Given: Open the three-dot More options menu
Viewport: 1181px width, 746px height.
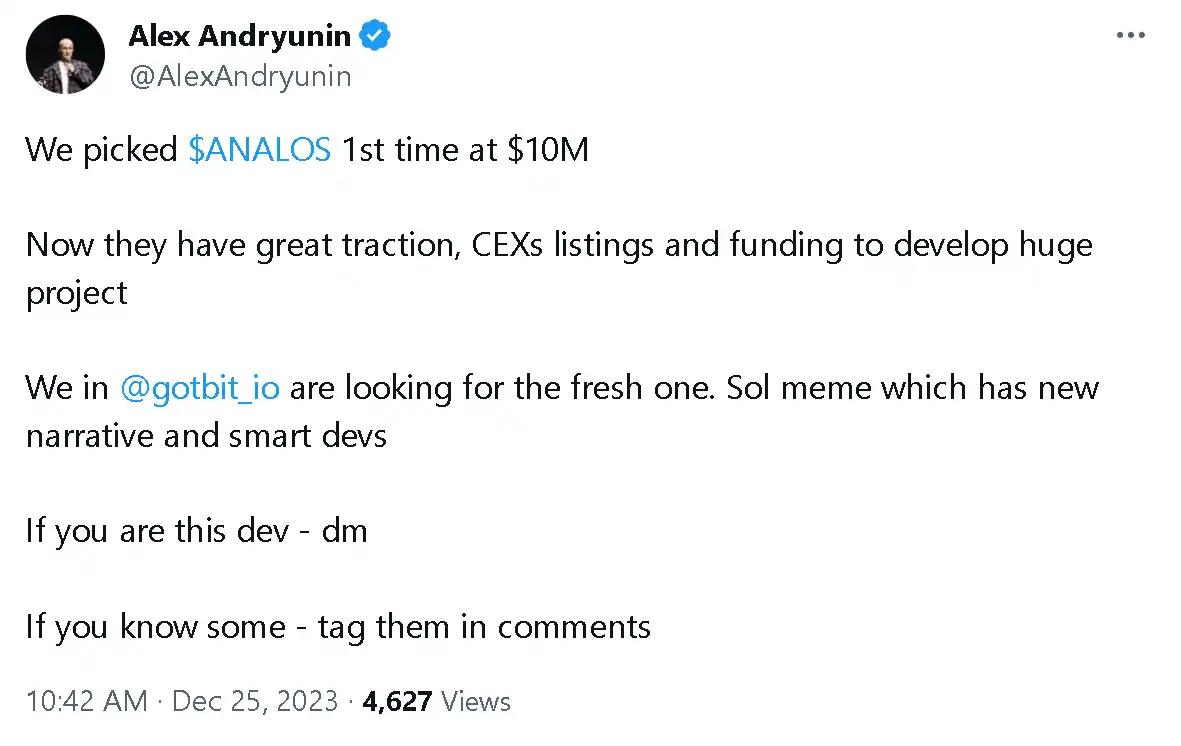Looking at the screenshot, I should coord(1130,36).
